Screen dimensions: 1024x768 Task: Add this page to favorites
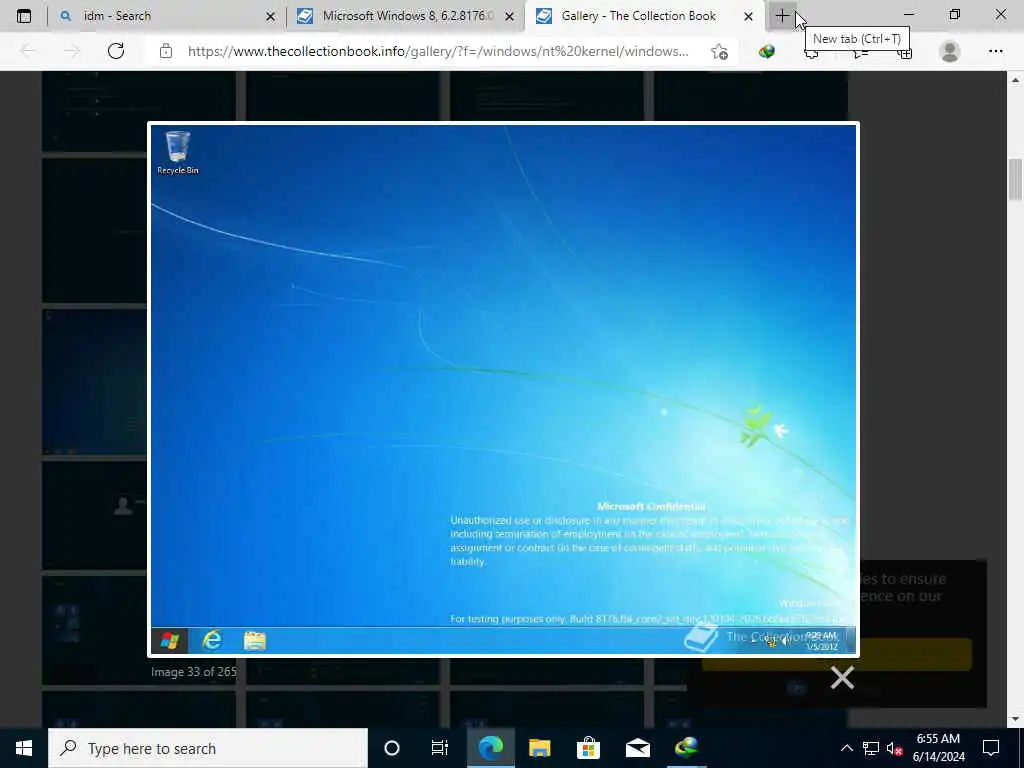coord(719,52)
